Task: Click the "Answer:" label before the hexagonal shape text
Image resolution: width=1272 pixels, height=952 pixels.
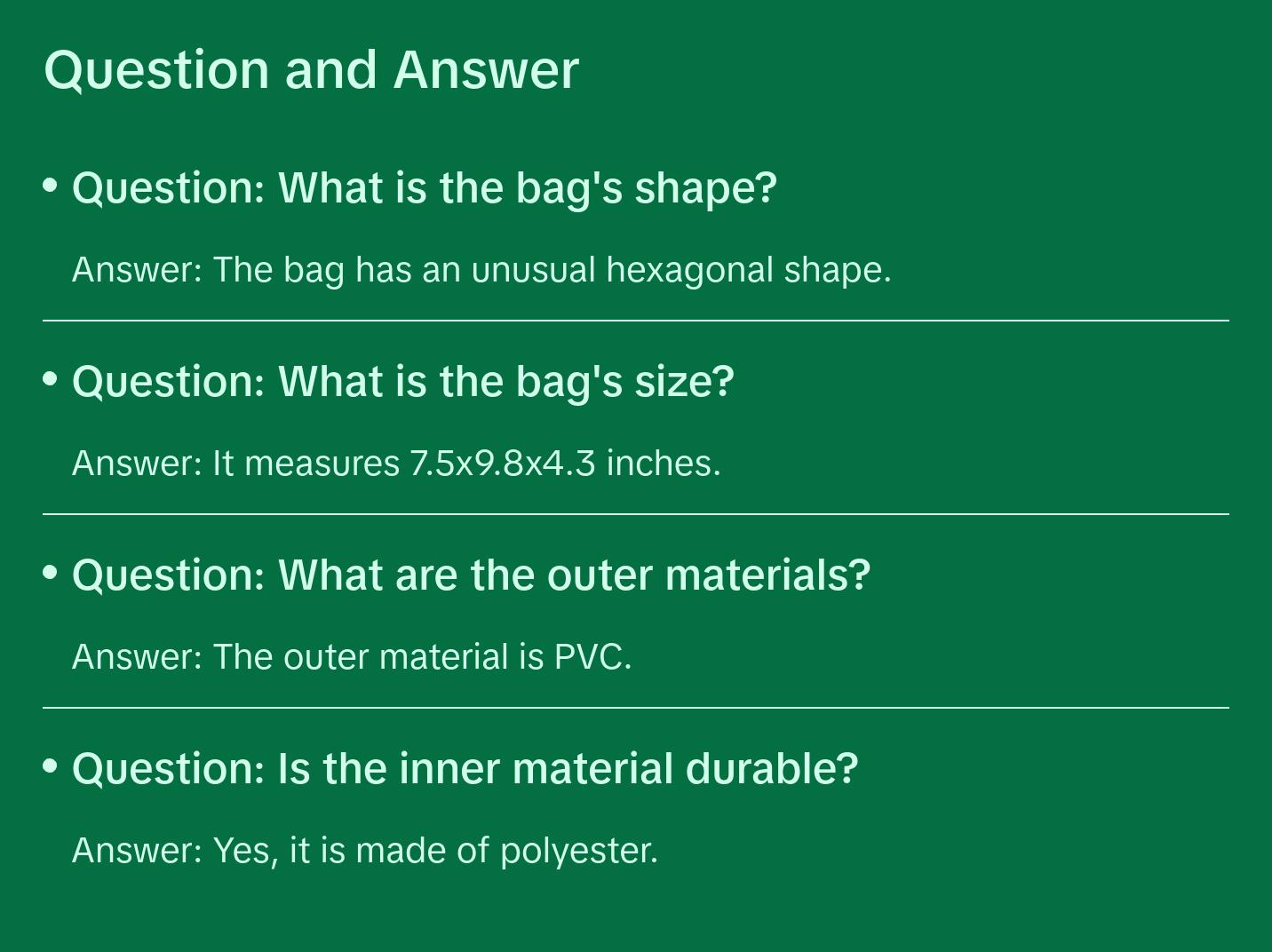Action: tap(138, 270)
